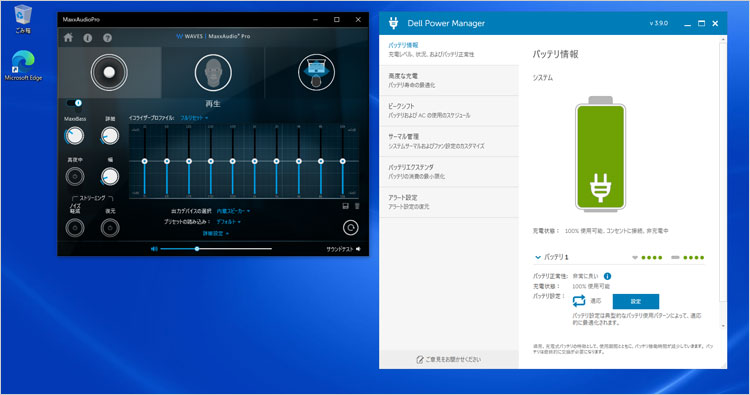This screenshot has width=750, height=395.
Task: Select the head-shaped voice tab icon
Action: pos(213,72)
